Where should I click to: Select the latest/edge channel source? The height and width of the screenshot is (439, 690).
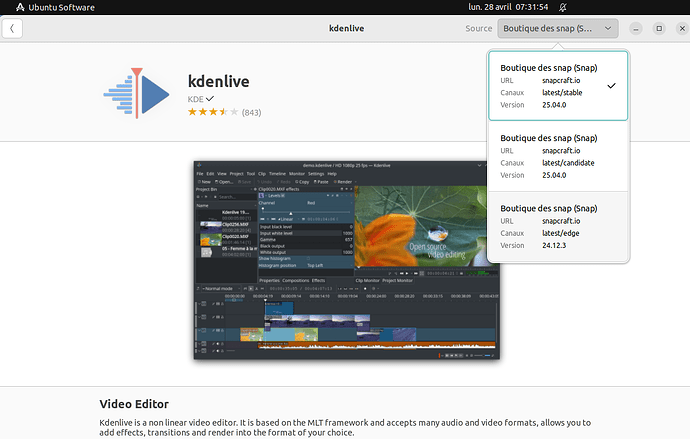pyautogui.click(x=558, y=227)
